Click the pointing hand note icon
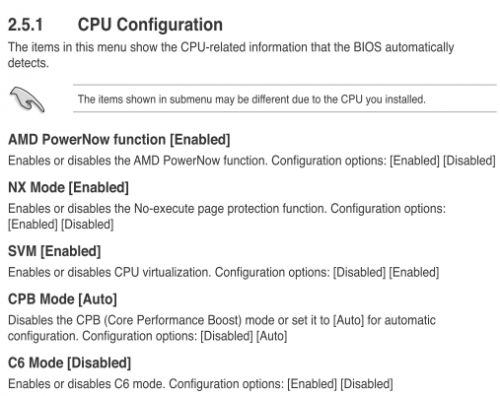 [27, 99]
